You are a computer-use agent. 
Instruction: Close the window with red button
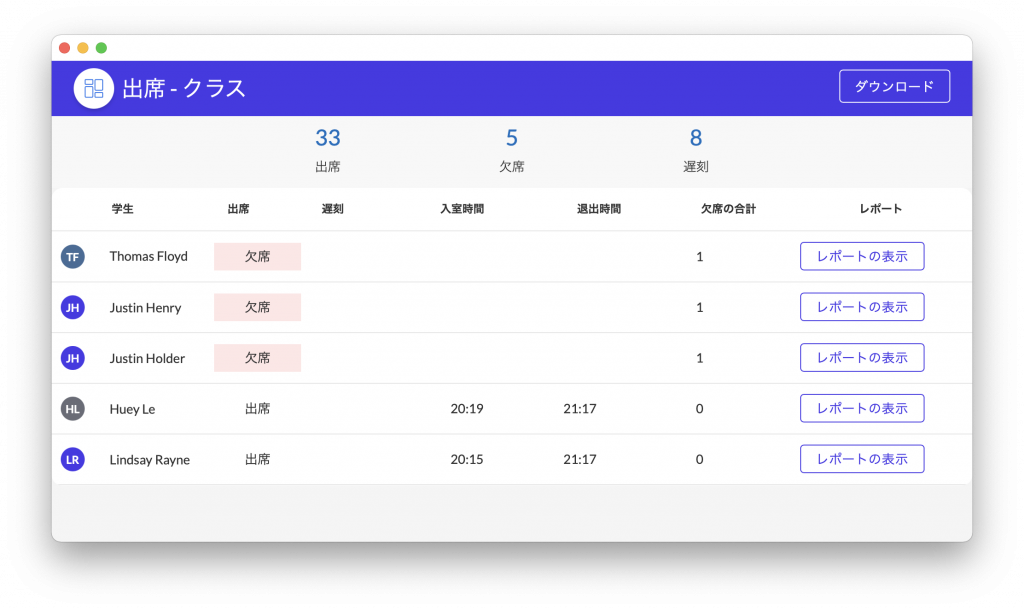click(65, 48)
